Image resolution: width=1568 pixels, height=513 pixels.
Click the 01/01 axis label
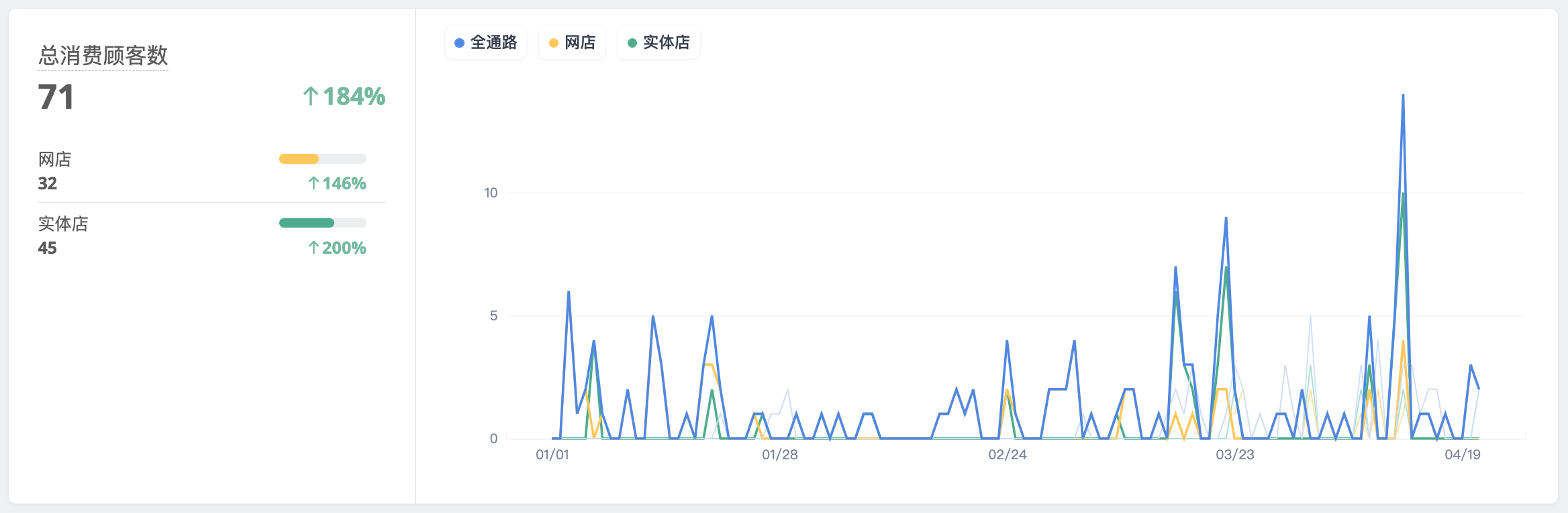click(x=552, y=455)
